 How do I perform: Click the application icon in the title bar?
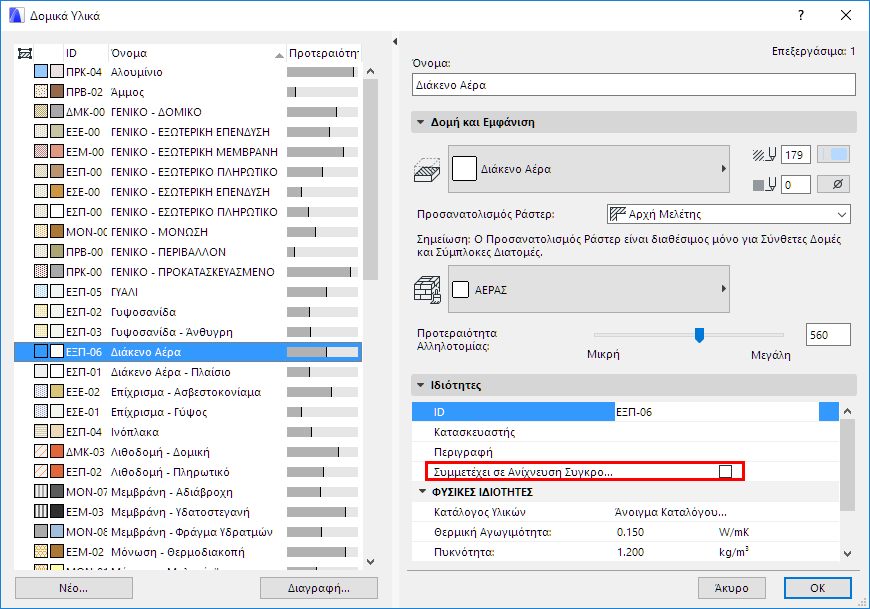14,15
